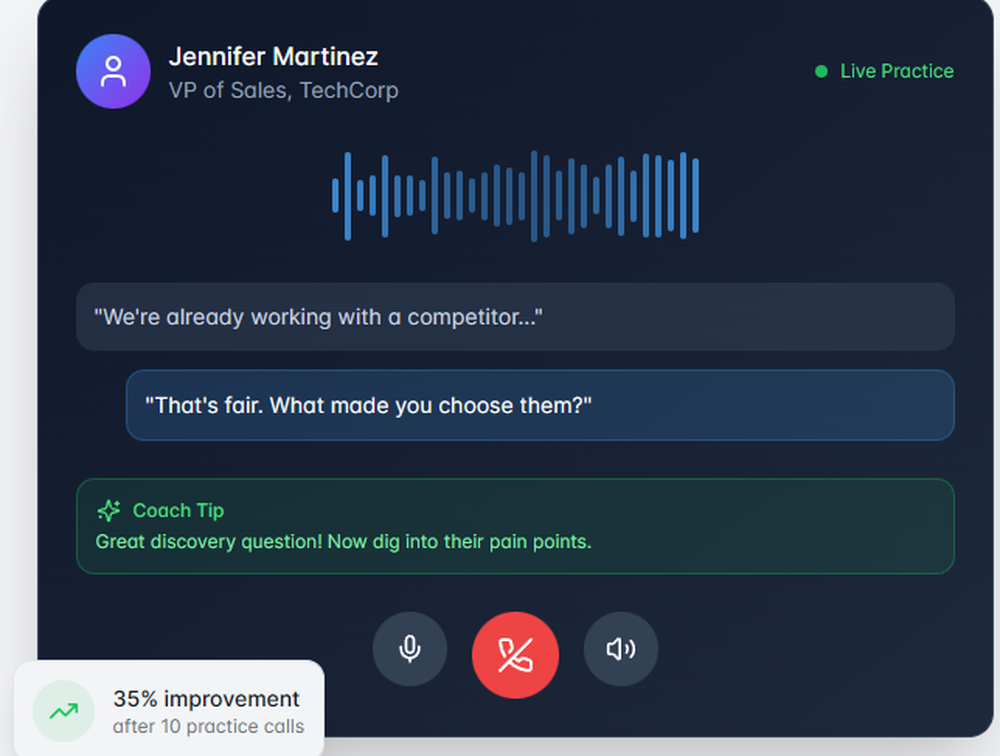
Task: Click the audio waveform visualization
Action: tap(515, 193)
